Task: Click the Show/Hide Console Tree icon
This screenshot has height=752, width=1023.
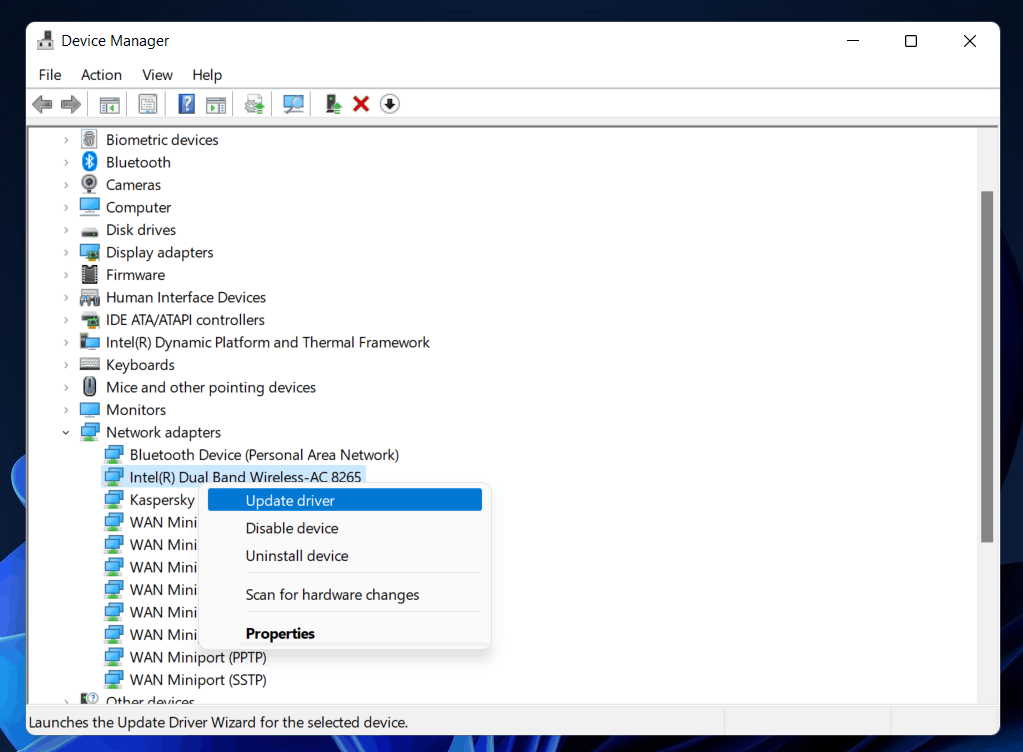Action: (109, 104)
